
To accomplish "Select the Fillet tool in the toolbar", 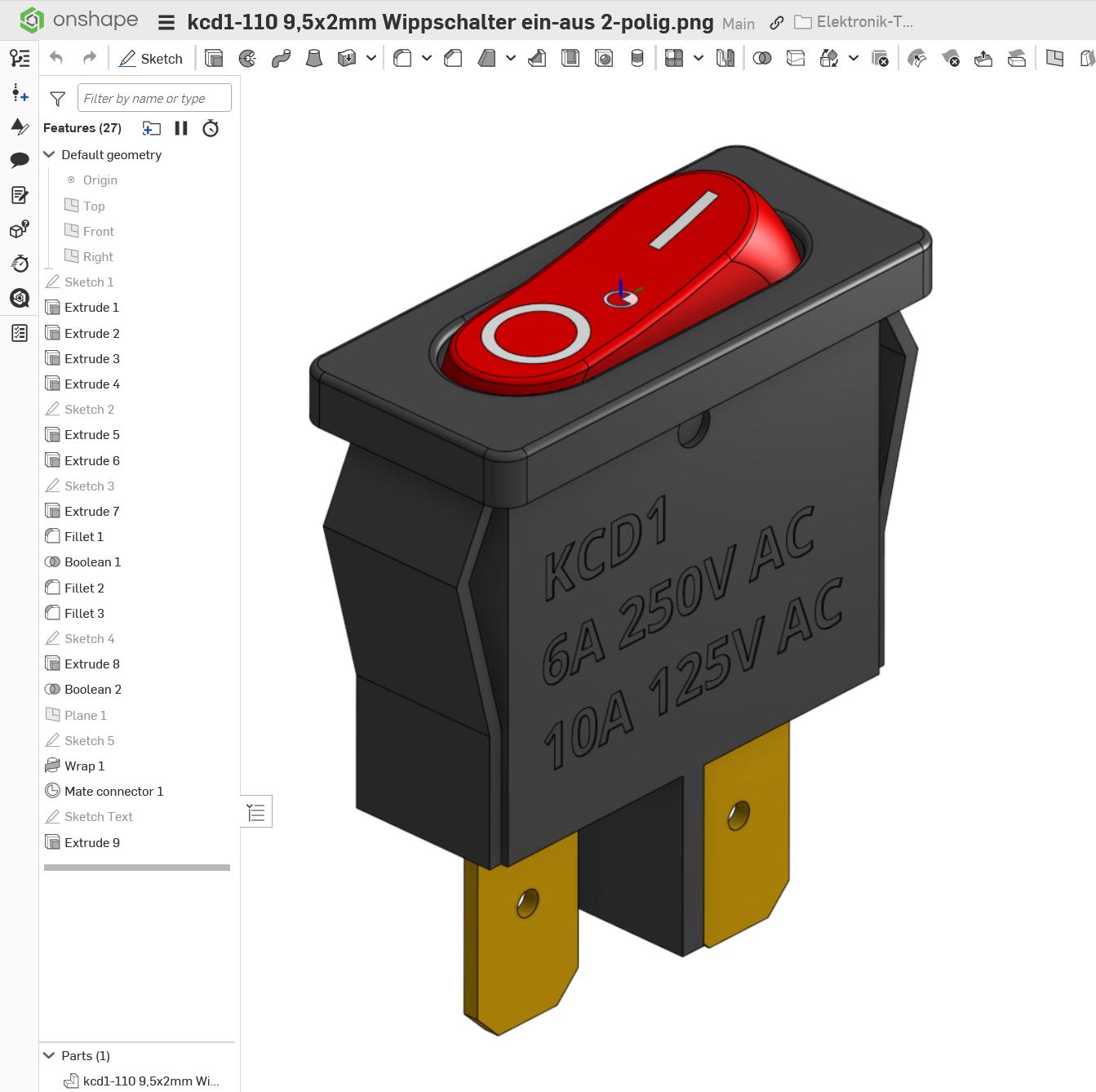I will [x=402, y=58].
